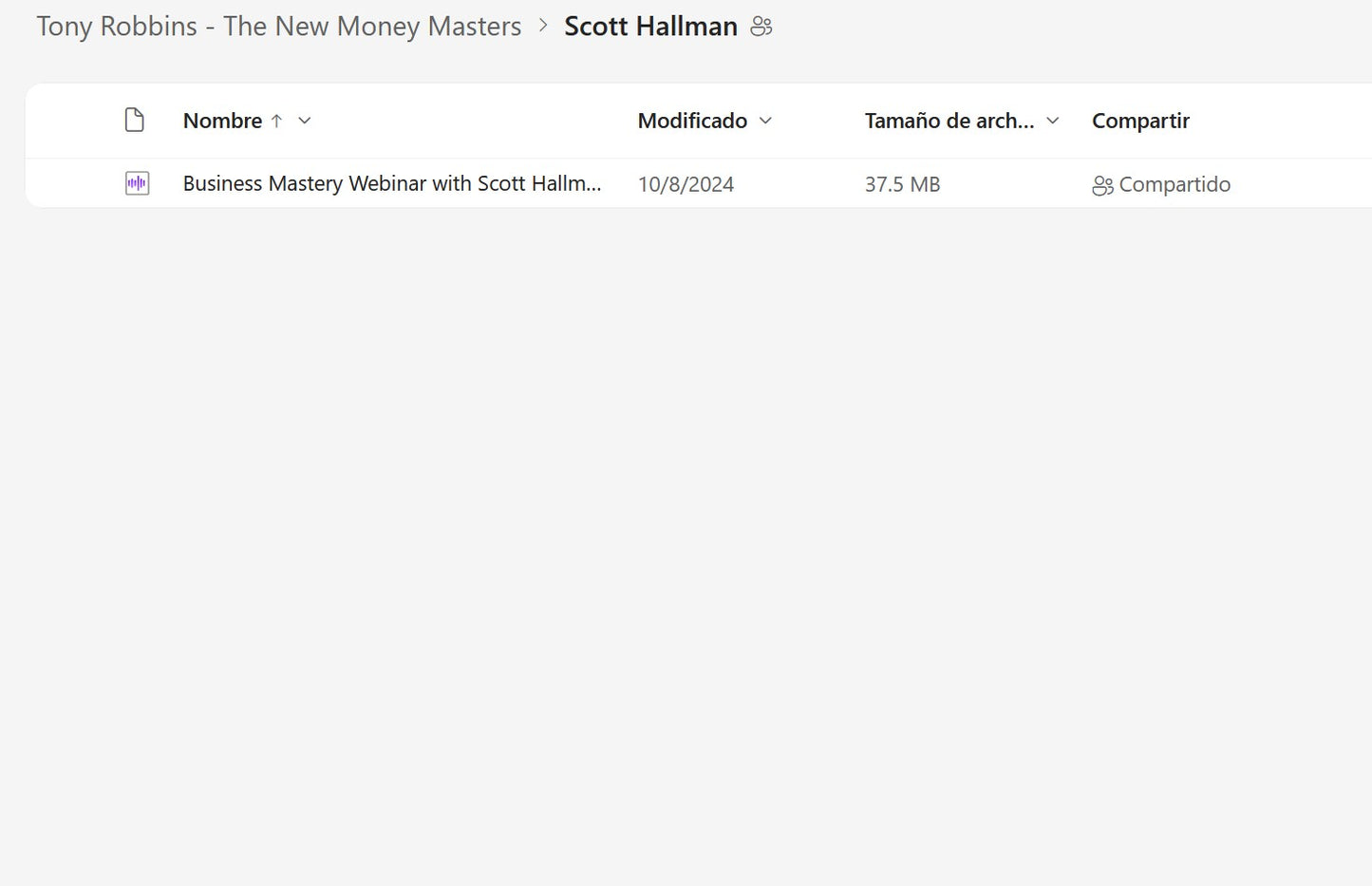
Task: Expand the Nombre column dropdown chevron
Action: (305, 121)
